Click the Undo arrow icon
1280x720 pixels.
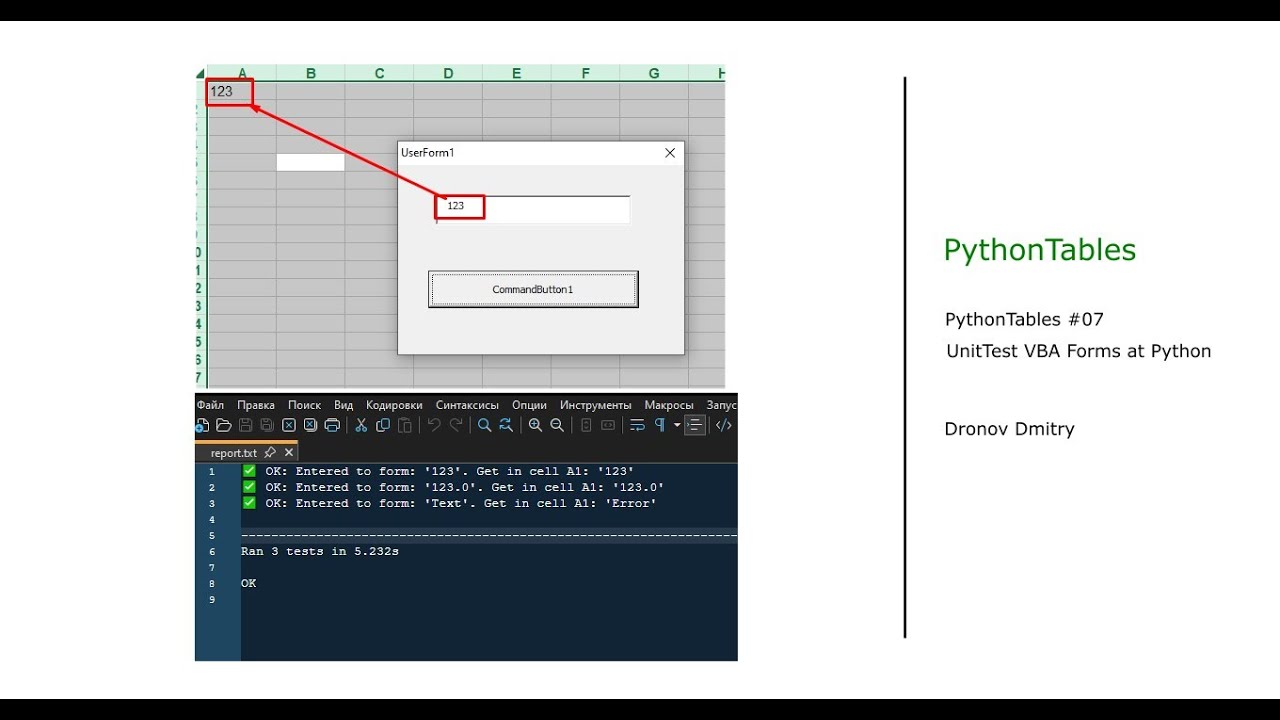(x=434, y=425)
